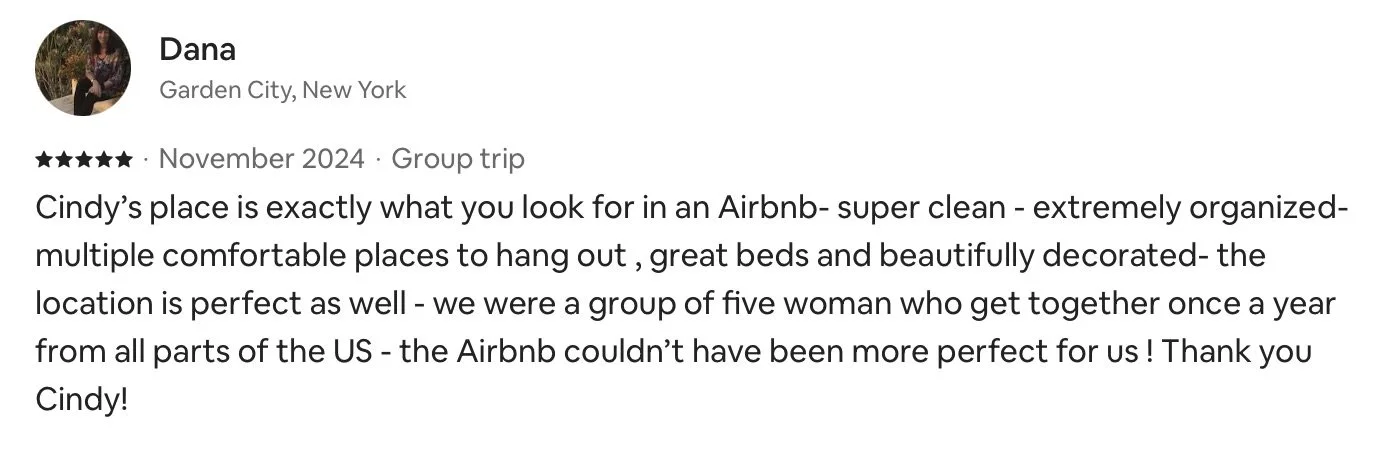Image resolution: width=1388 pixels, height=472 pixels.
Task: Click the Group trip label
Action: tap(458, 158)
